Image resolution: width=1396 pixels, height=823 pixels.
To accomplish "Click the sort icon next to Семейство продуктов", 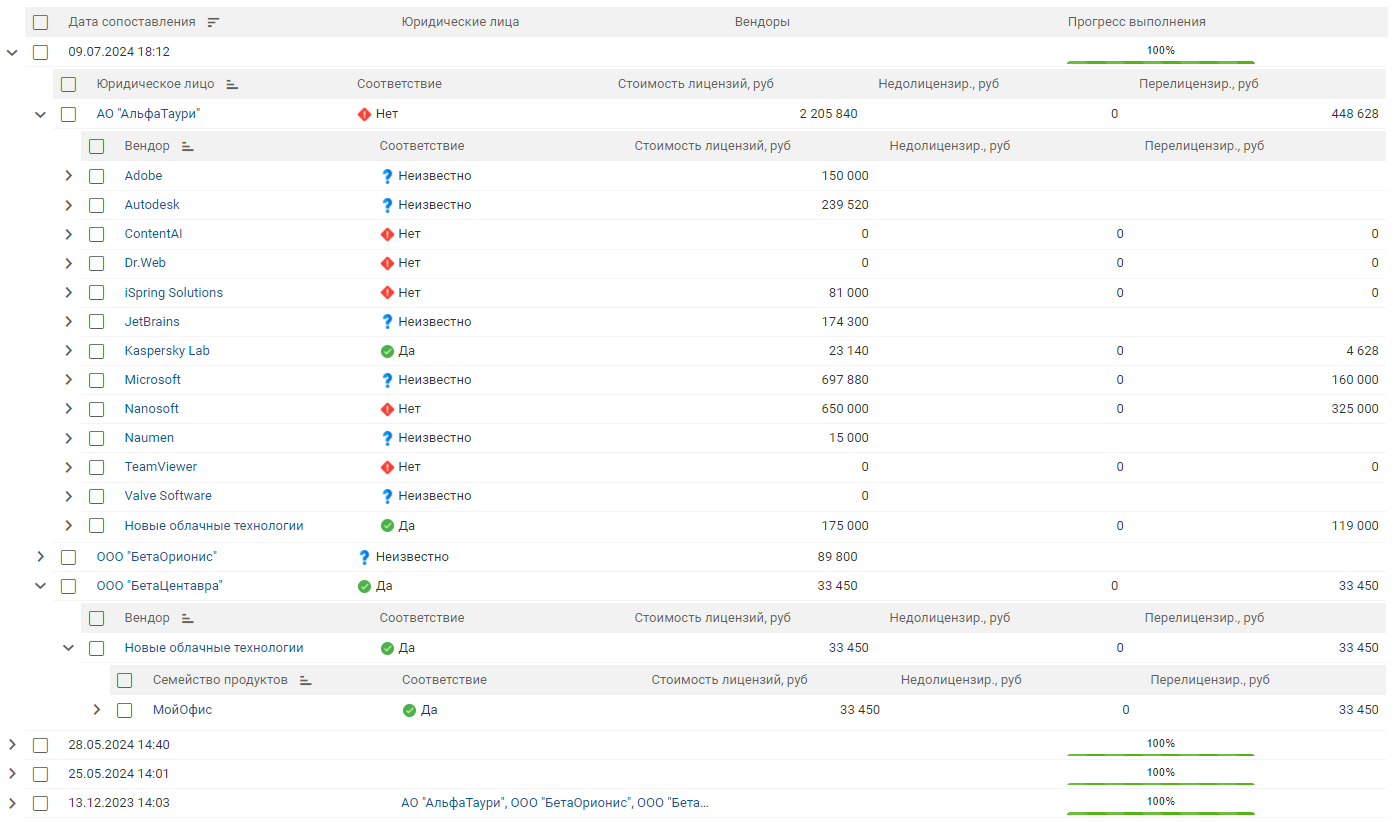I will [x=306, y=680].
